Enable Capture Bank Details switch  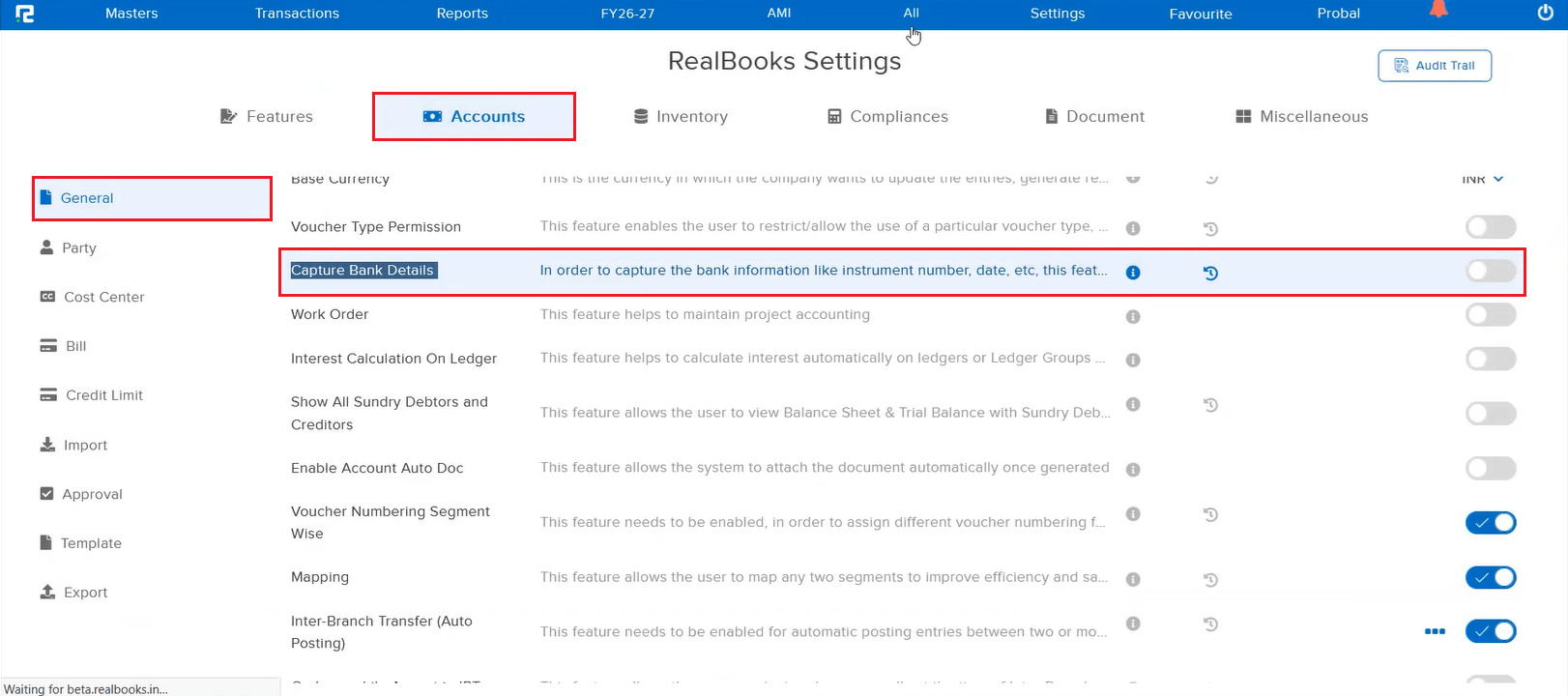click(1491, 271)
